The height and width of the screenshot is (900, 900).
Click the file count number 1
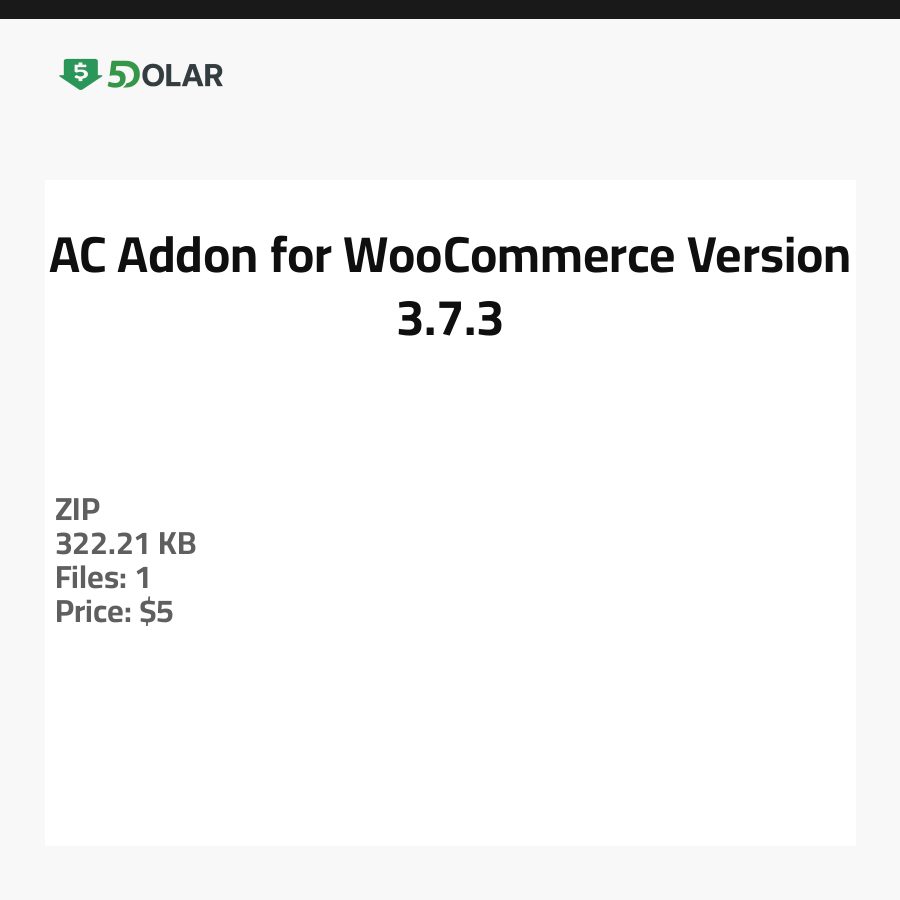click(x=143, y=578)
